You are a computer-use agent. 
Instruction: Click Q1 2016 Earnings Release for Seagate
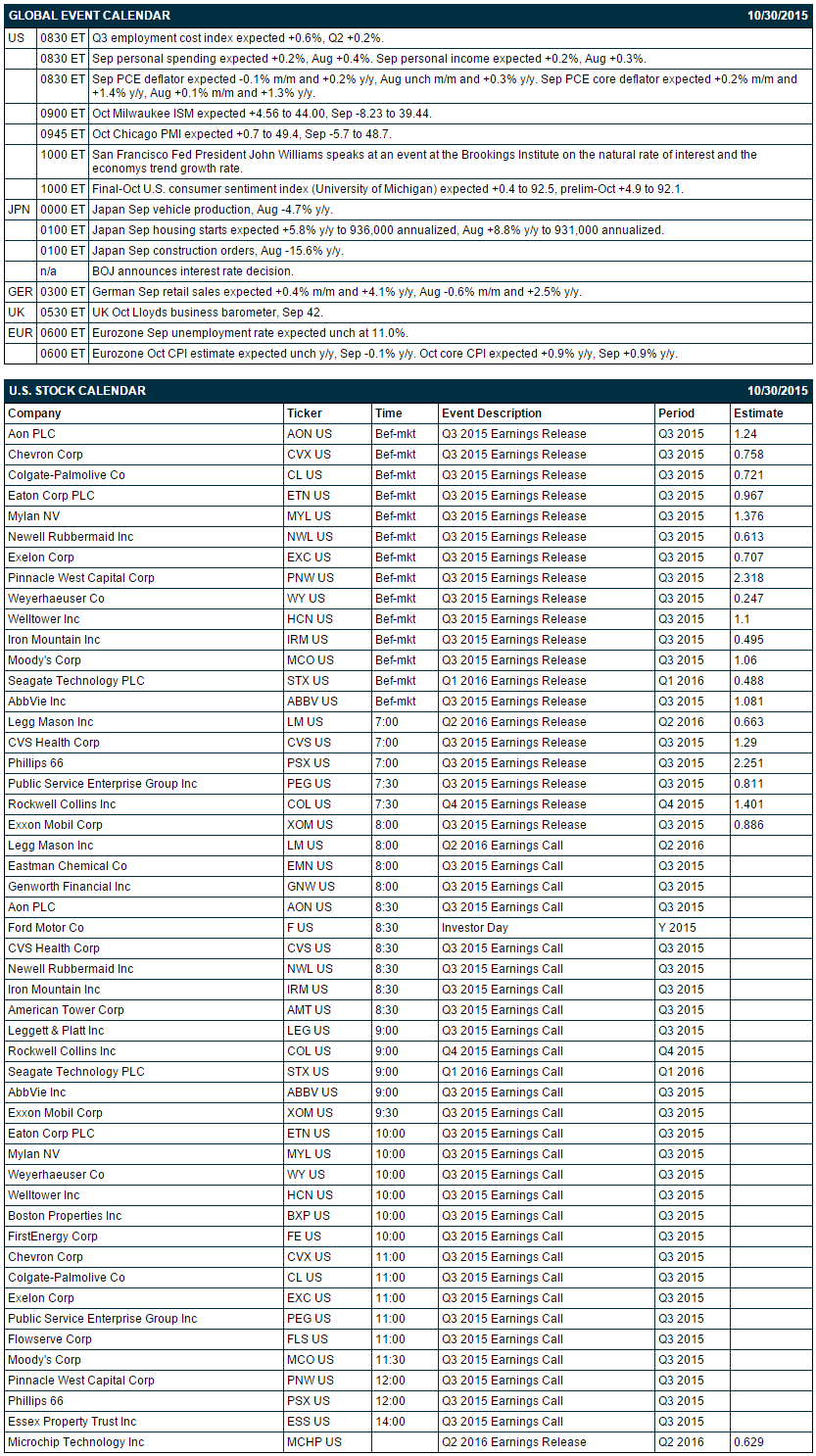[x=514, y=681]
